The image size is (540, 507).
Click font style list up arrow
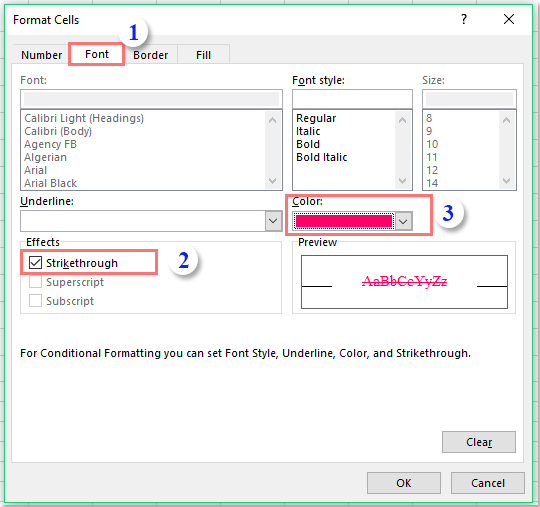tap(402, 120)
